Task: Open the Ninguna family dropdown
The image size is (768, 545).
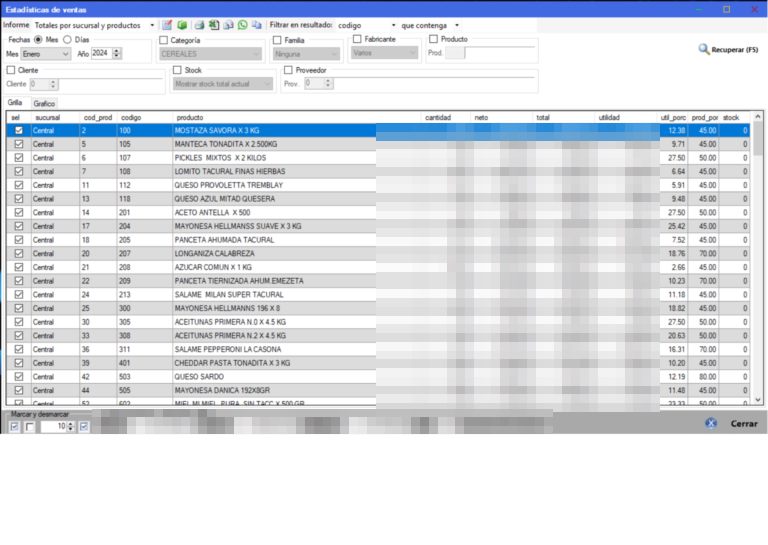Action: tap(306, 54)
